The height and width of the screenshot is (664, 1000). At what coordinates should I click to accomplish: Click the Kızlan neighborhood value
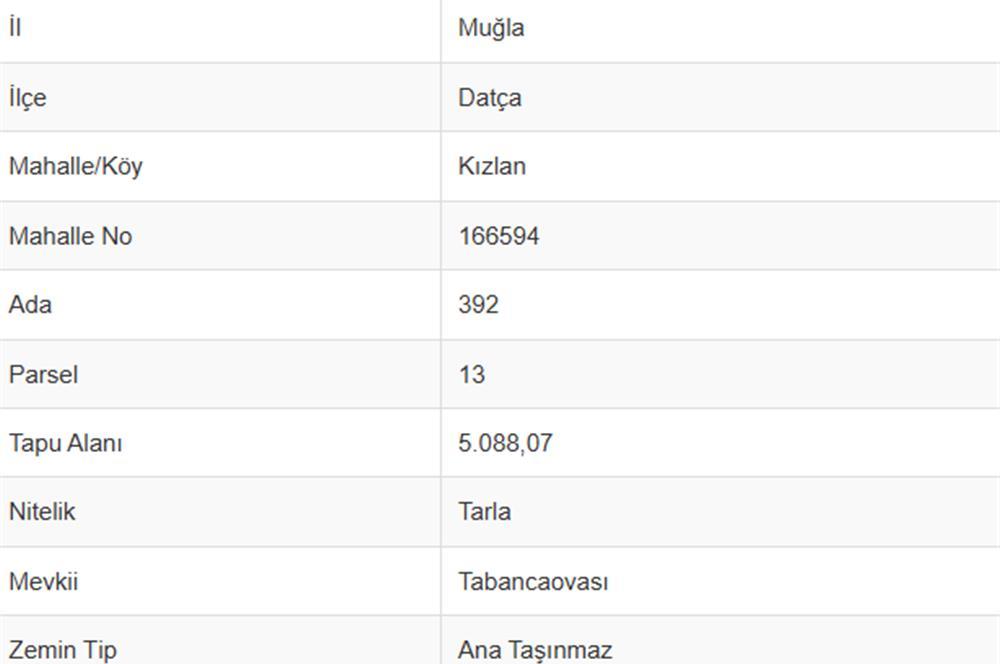(x=492, y=166)
